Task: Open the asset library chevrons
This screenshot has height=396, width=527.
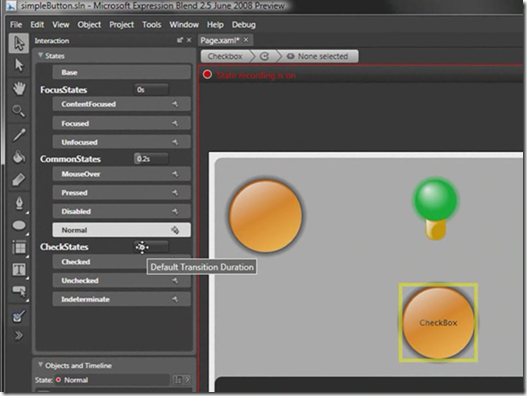Action: [x=19, y=335]
